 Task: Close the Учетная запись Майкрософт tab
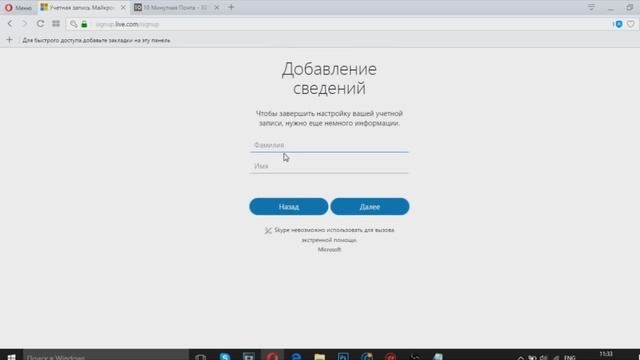[123, 7]
